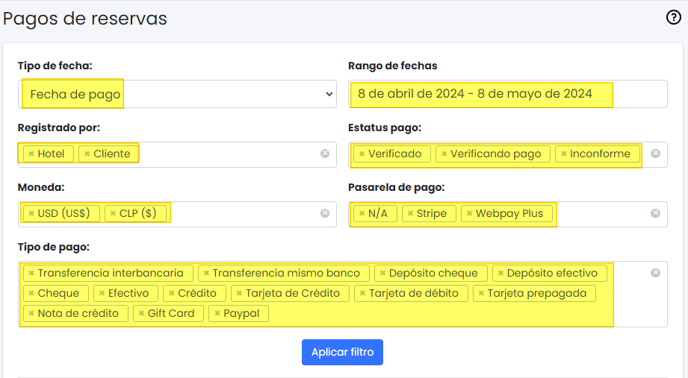Remove the Hotel tag
Screen dimensions: 688x378
[31, 154]
